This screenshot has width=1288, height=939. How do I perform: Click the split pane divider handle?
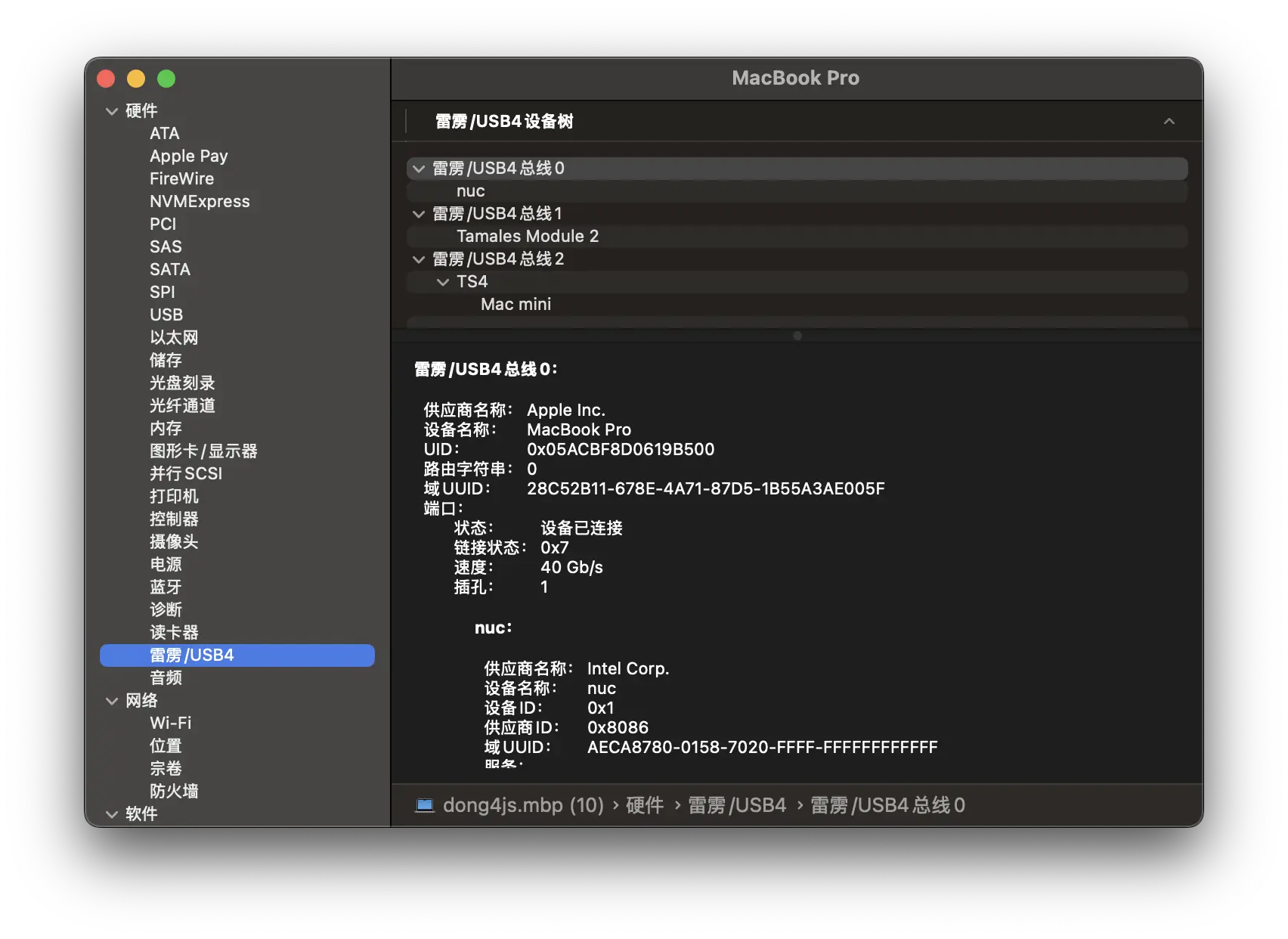[797, 336]
